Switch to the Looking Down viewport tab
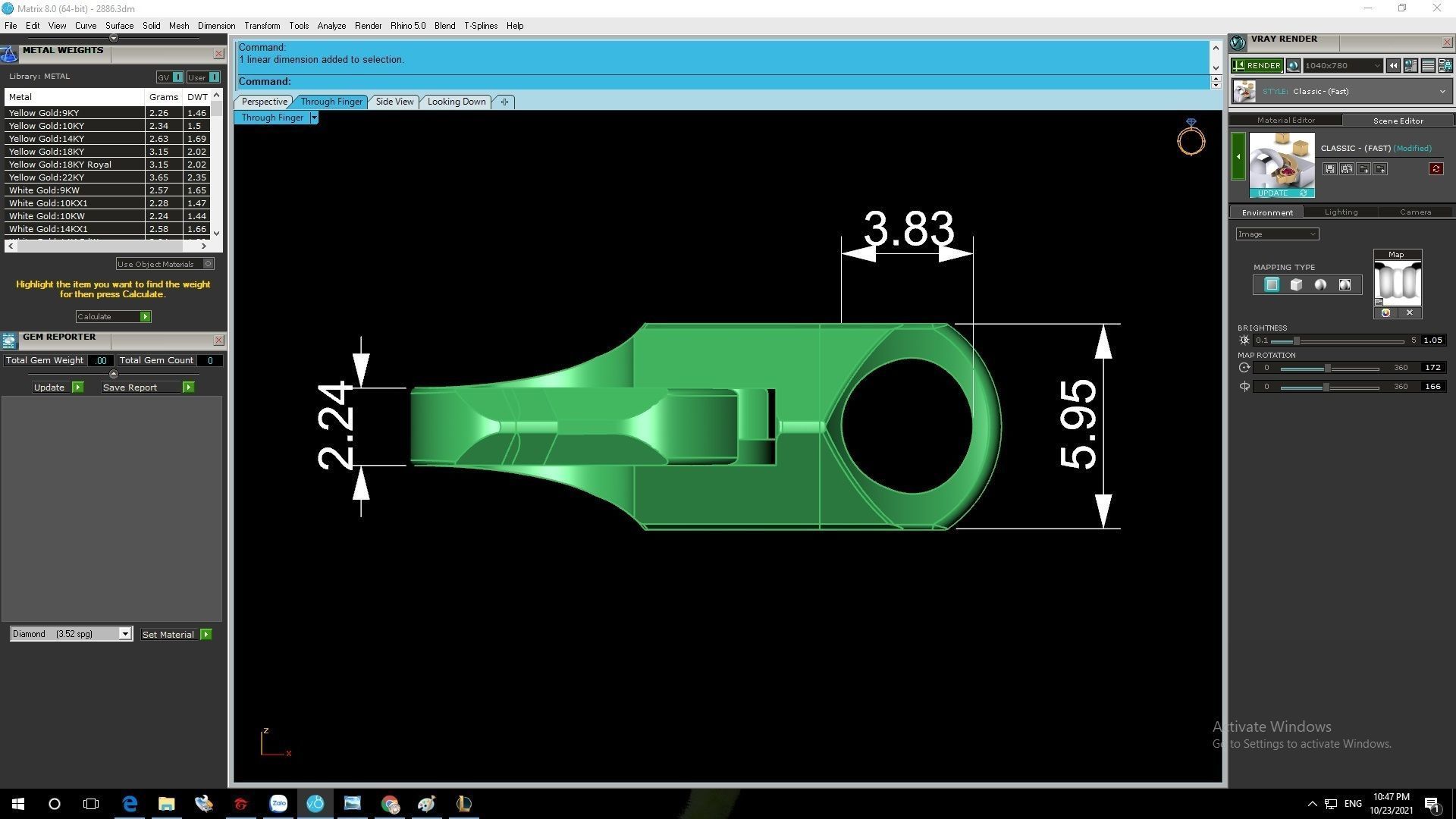1456x819 pixels. pyautogui.click(x=457, y=102)
